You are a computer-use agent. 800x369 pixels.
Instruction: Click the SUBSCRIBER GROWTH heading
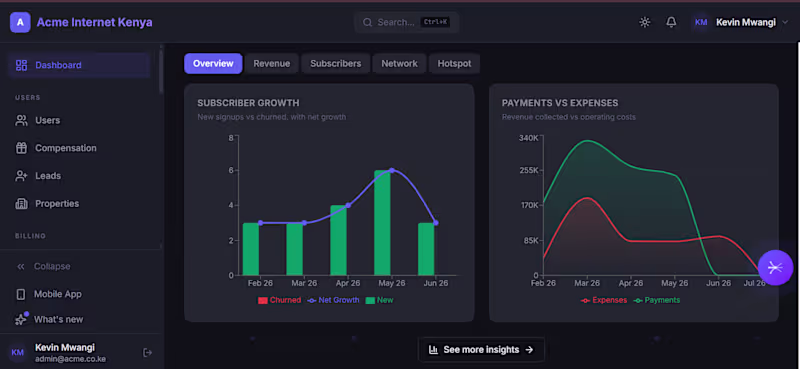(248, 103)
